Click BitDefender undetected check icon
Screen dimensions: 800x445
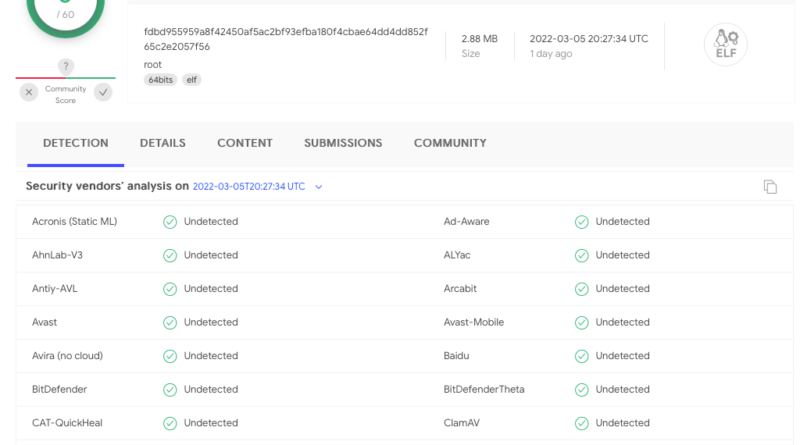(x=170, y=390)
